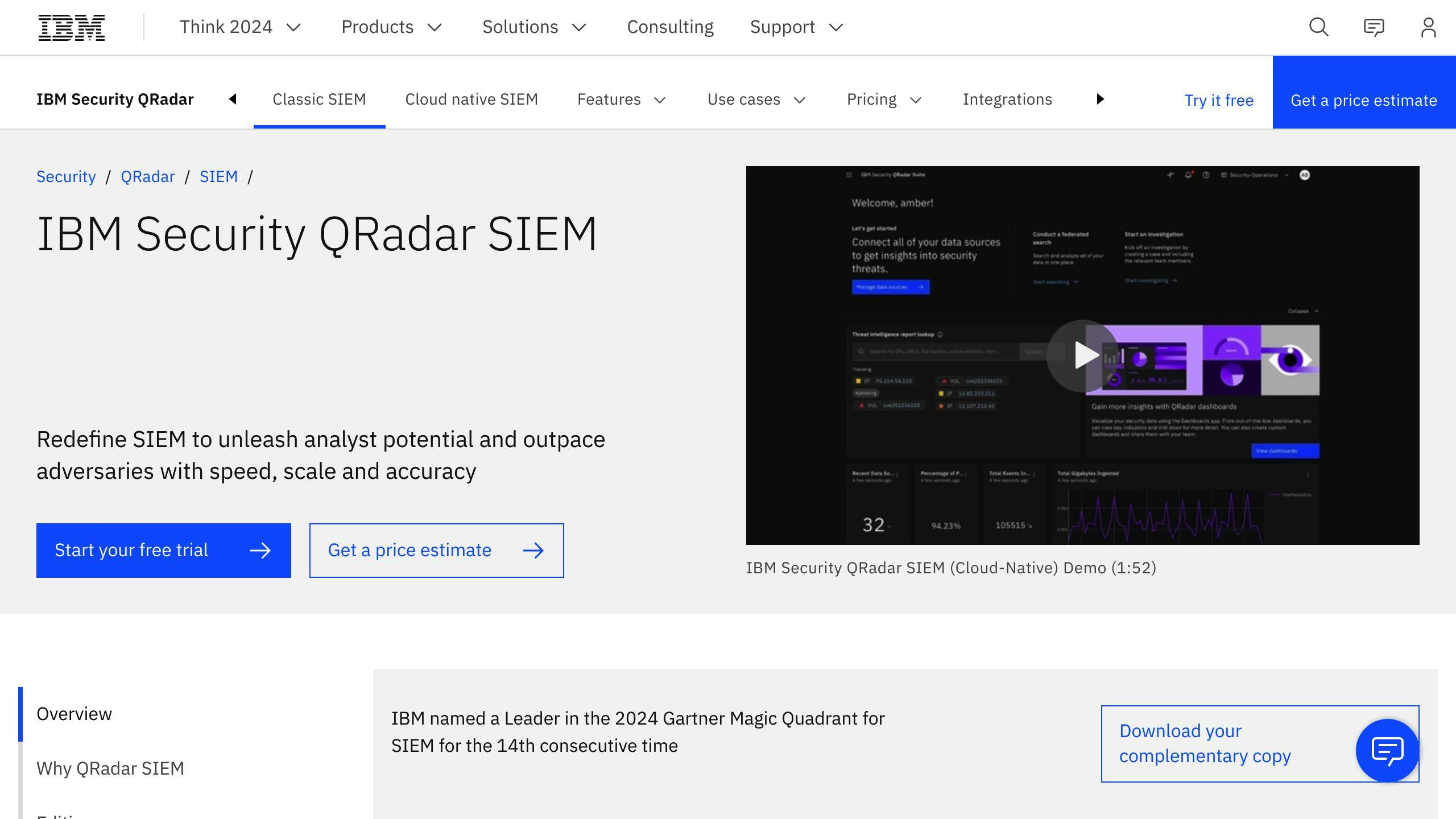The image size is (1456, 819).
Task: Click Start your free trial button
Action: pos(163,550)
